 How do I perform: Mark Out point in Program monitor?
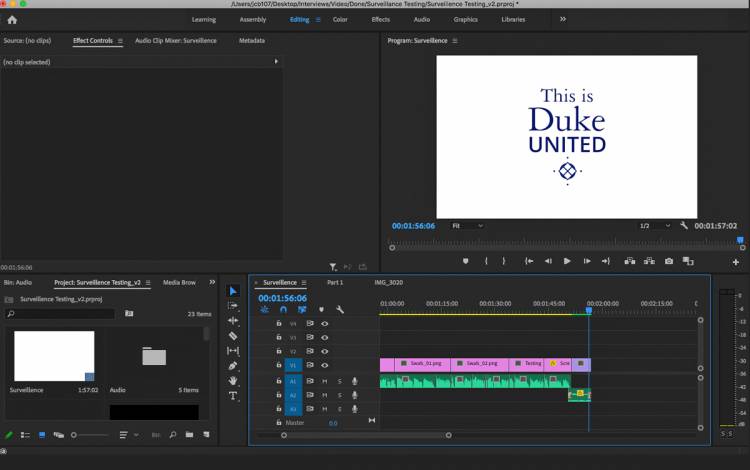[504, 261]
